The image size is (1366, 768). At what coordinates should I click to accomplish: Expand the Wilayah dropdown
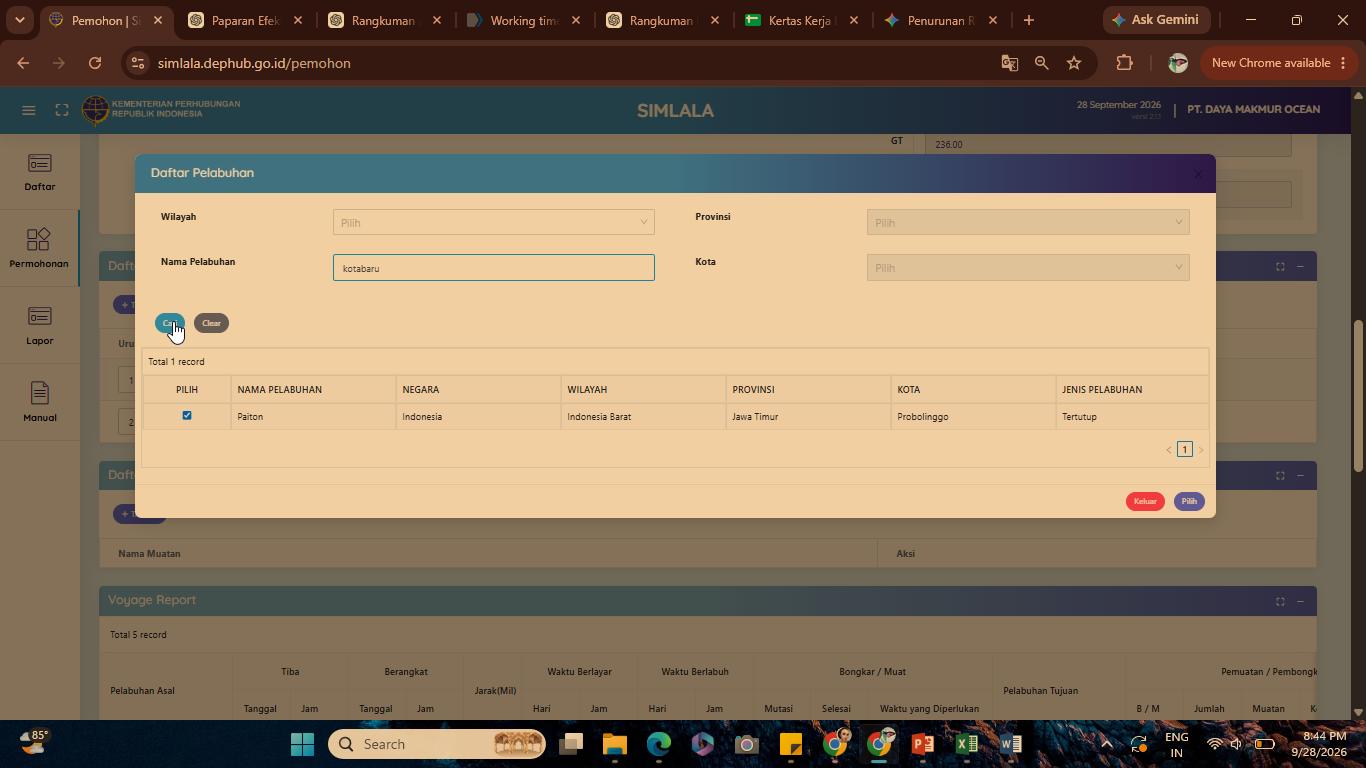point(494,222)
